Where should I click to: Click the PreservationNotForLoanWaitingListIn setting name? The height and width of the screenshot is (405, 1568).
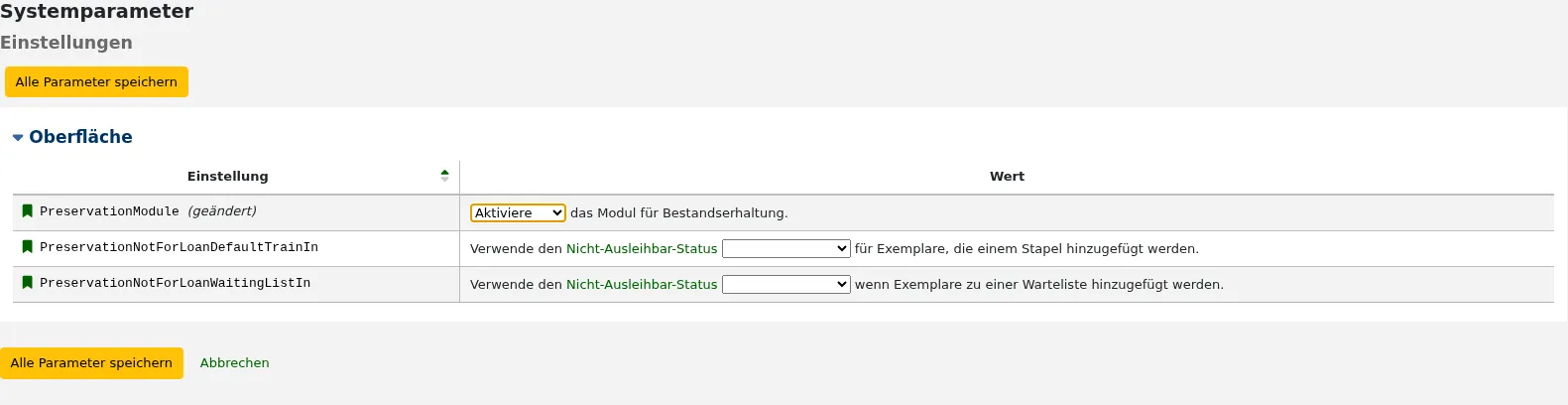(x=175, y=283)
